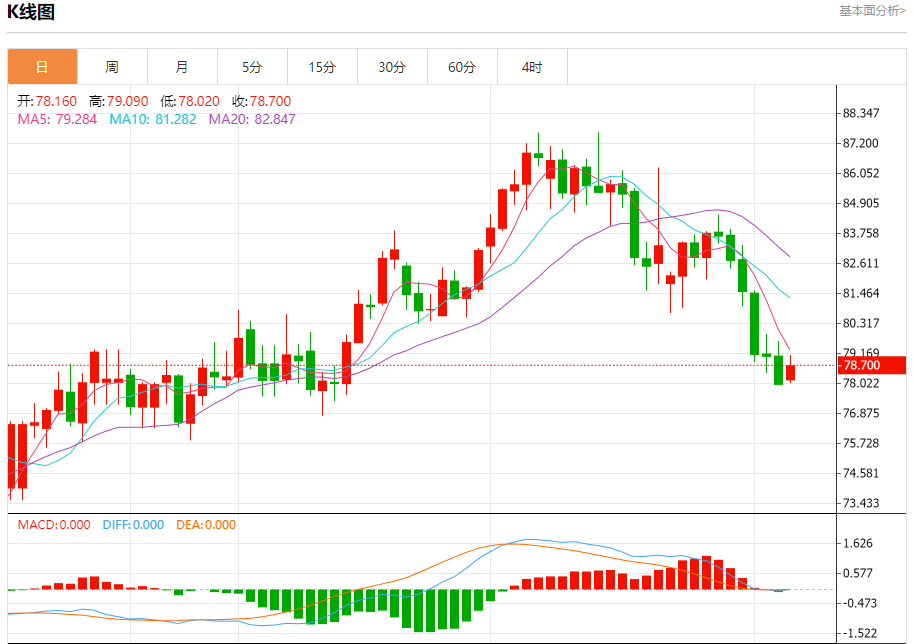
Task: Click the last red candlestick on the chart
Action: point(790,373)
